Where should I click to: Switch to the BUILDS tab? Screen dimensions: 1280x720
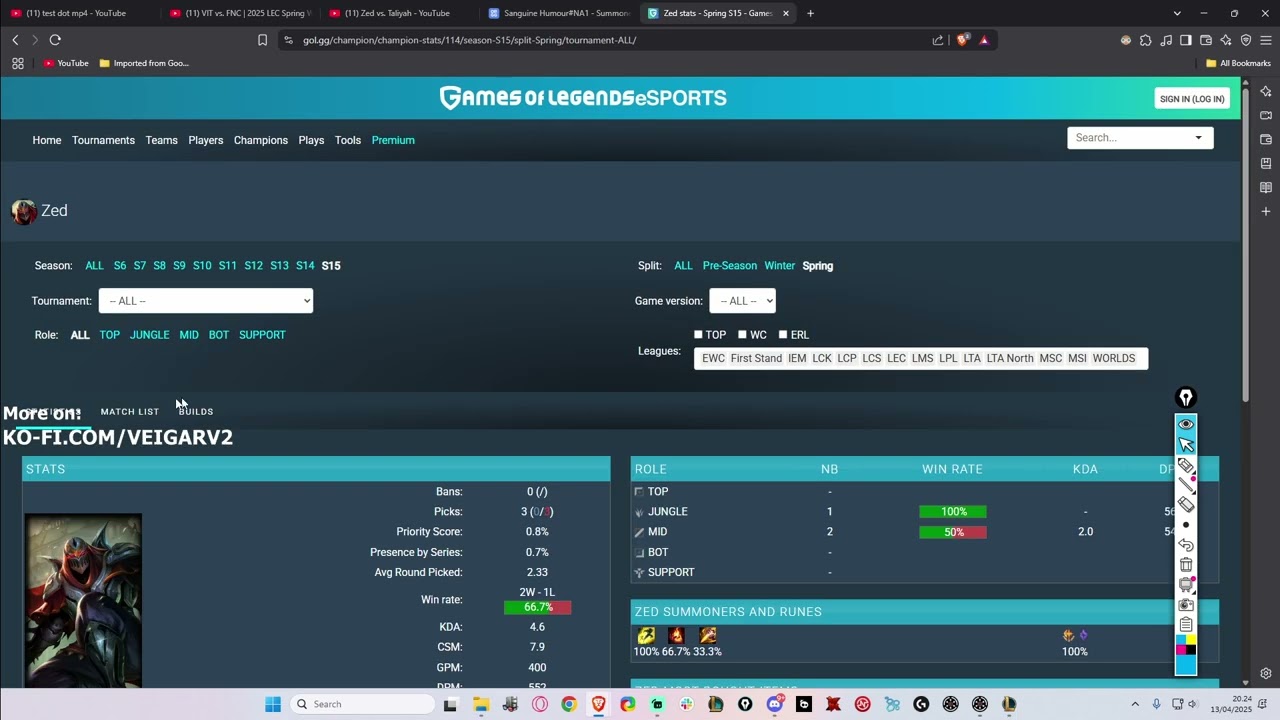(x=196, y=412)
